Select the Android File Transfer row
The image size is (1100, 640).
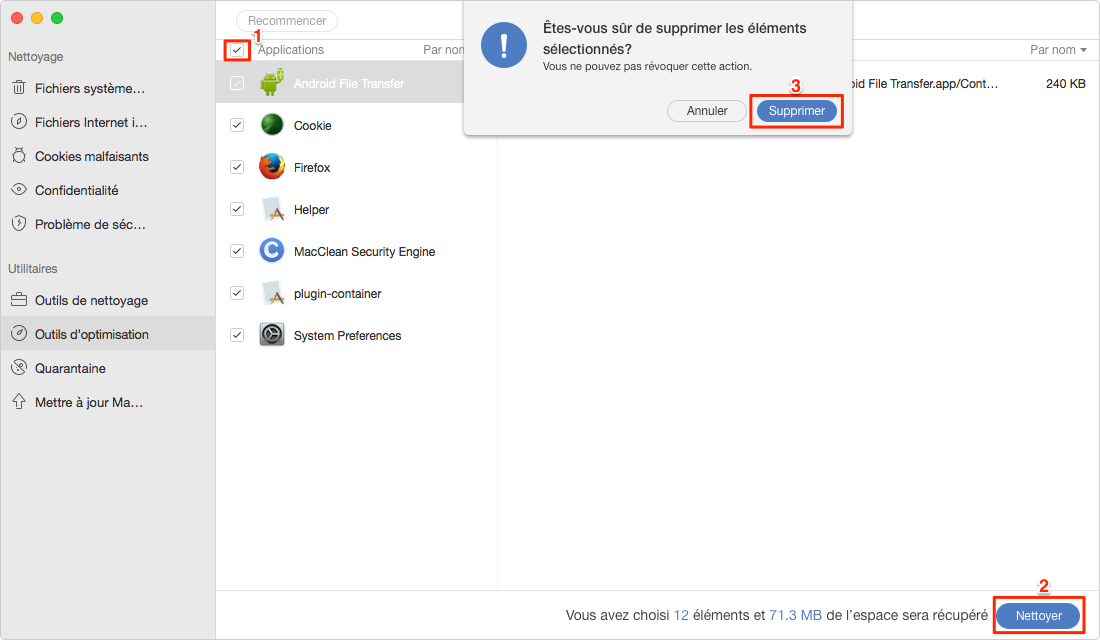point(340,83)
